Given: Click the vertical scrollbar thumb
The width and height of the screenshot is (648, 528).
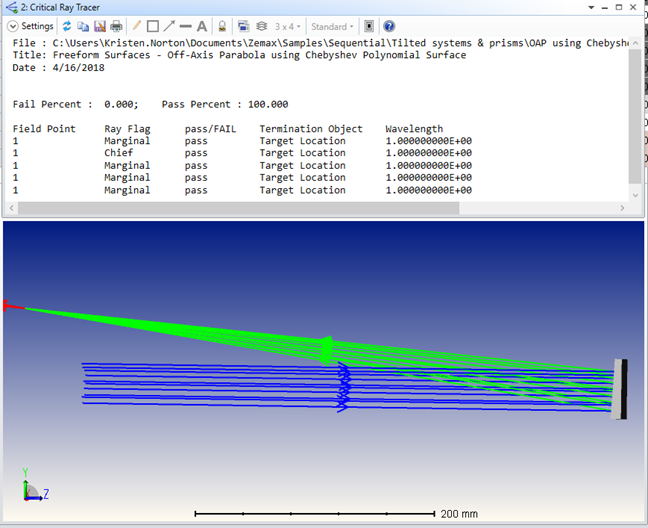Looking at the screenshot, I should (x=635, y=116).
